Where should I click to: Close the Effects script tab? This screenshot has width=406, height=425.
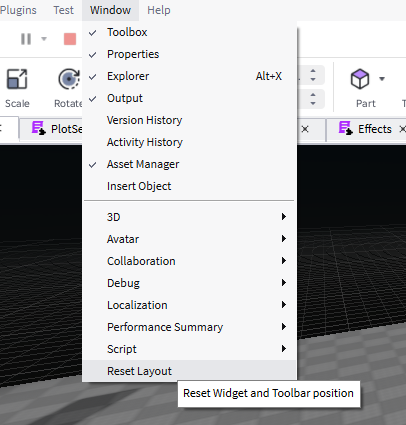pos(402,129)
